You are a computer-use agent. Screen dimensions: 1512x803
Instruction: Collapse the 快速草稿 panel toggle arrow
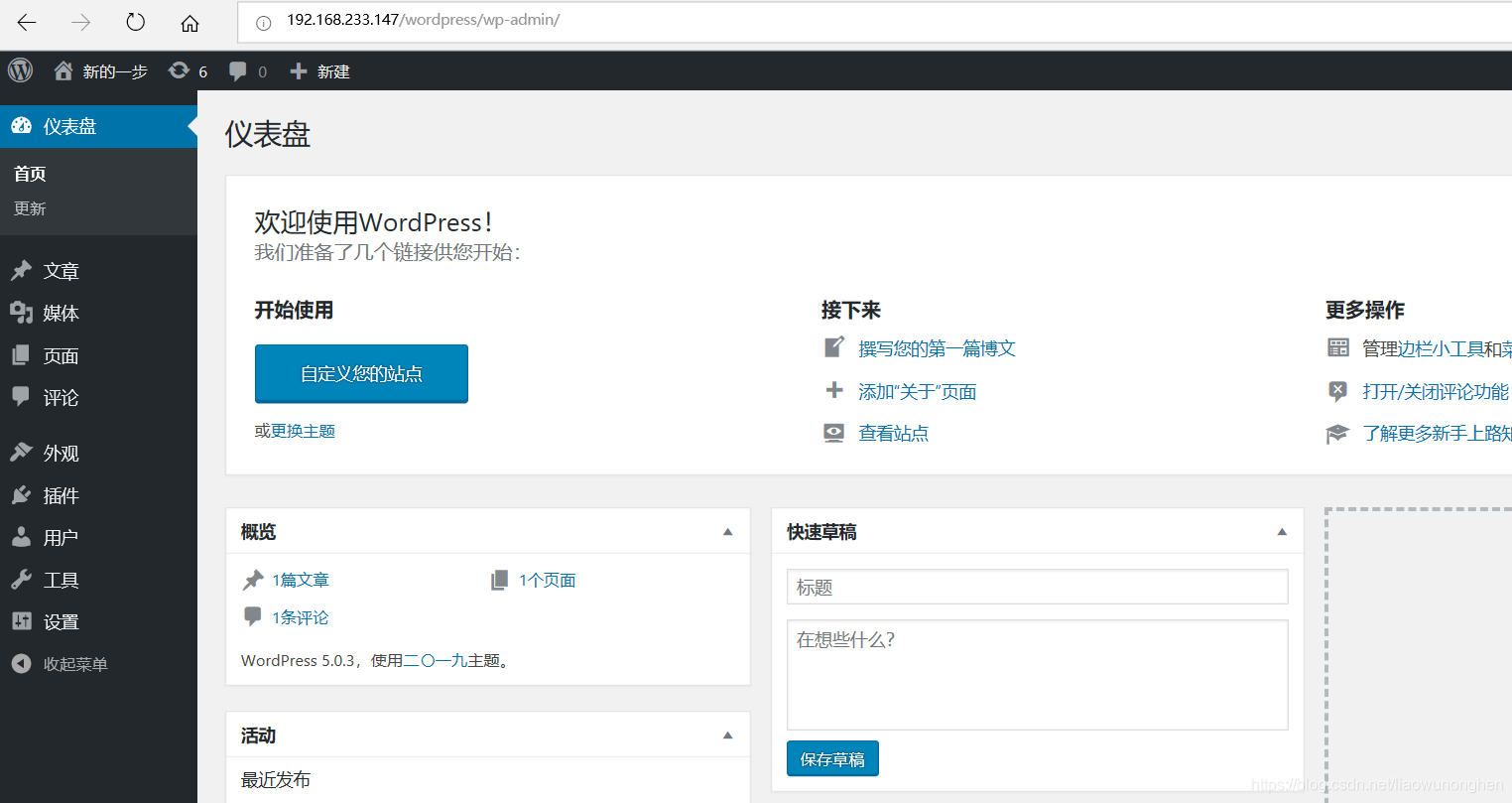coord(1282,532)
